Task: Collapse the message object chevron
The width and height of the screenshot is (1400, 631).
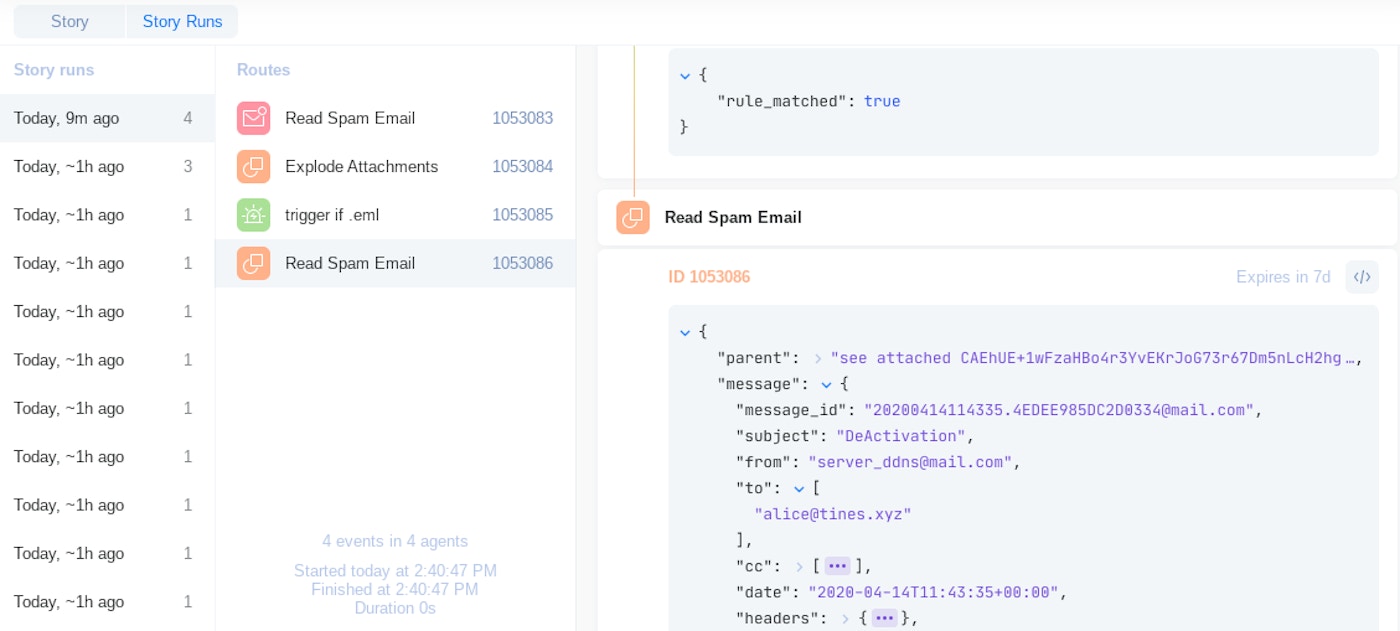Action: tap(827, 384)
